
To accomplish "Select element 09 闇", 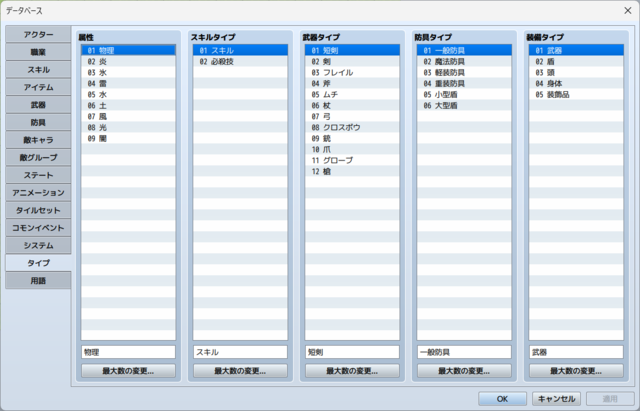I will coord(128,138).
